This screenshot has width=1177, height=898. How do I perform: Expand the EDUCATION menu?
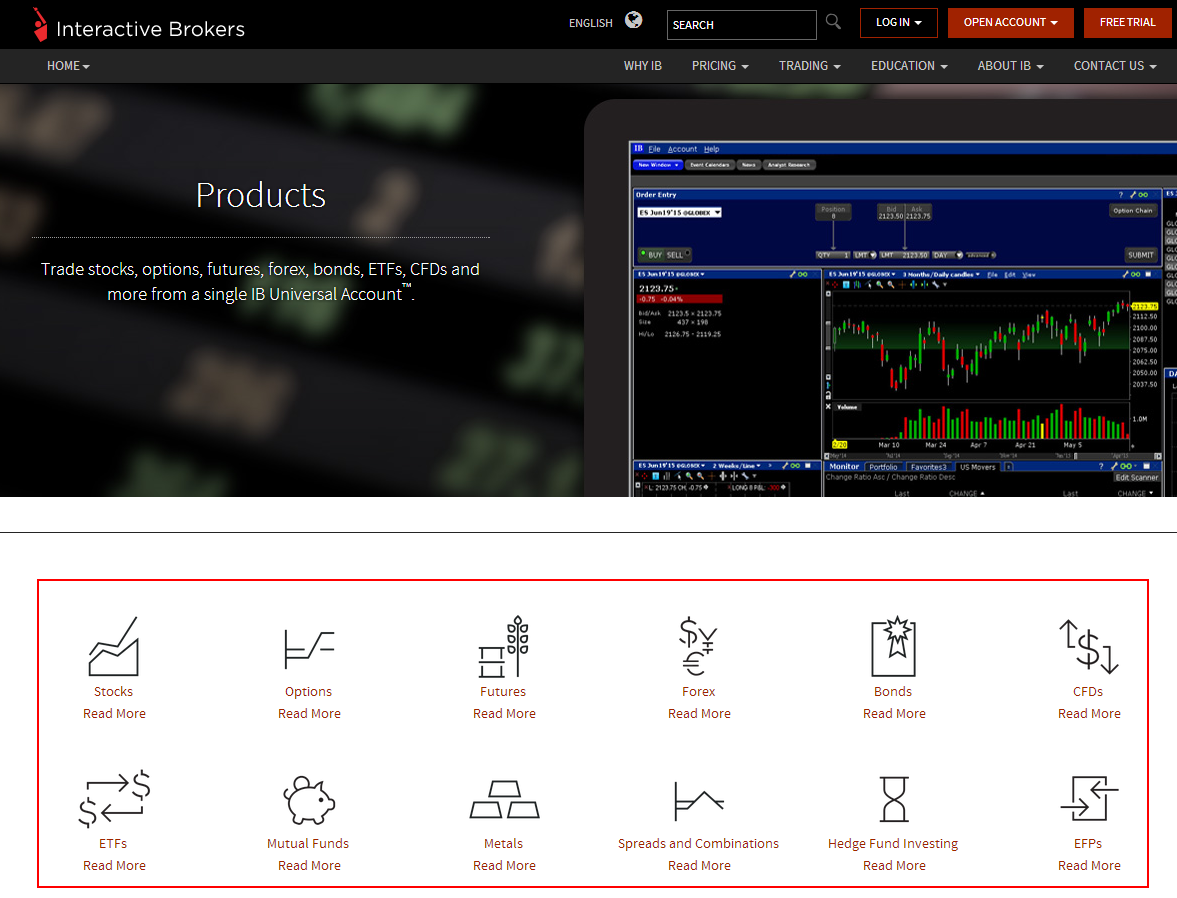point(909,66)
